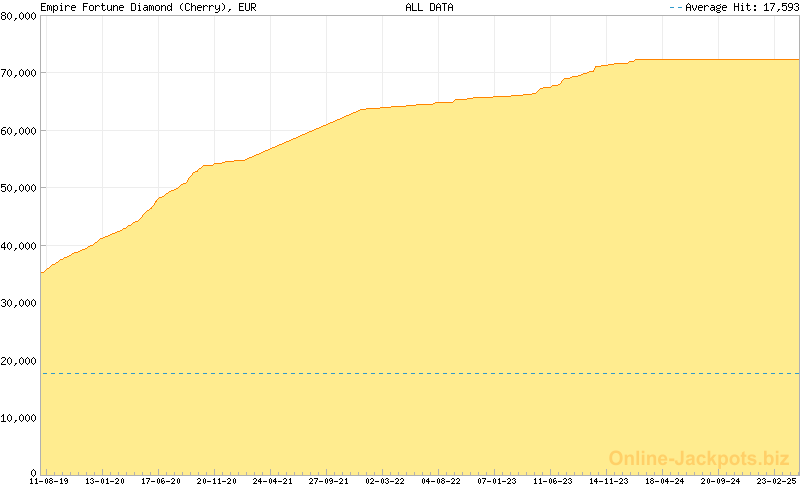This screenshot has width=800, height=490.
Task: Select the 20-09-24 date label
Action: (721, 481)
